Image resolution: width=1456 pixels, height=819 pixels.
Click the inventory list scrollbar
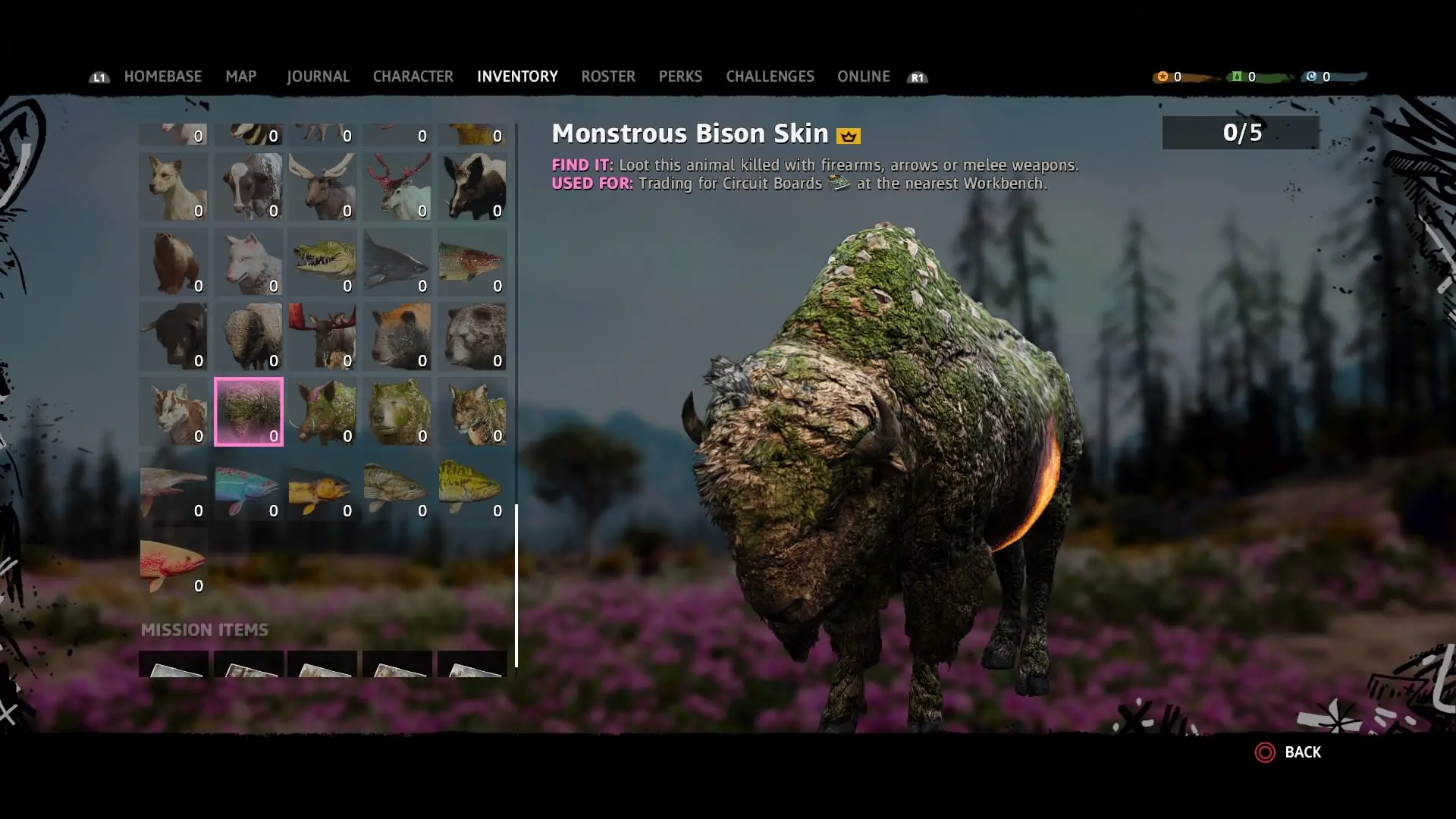pyautogui.click(x=516, y=585)
